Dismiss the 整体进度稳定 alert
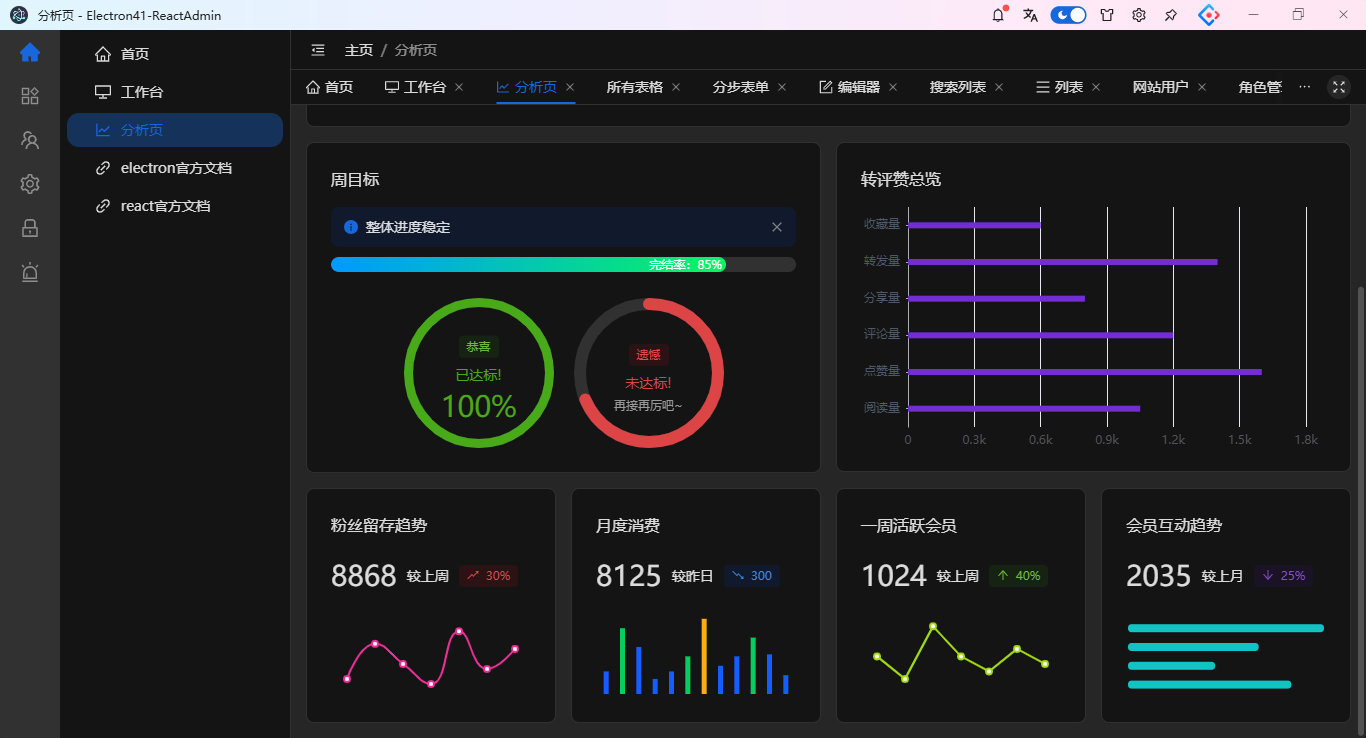This screenshot has height=738, width=1366. [x=777, y=227]
